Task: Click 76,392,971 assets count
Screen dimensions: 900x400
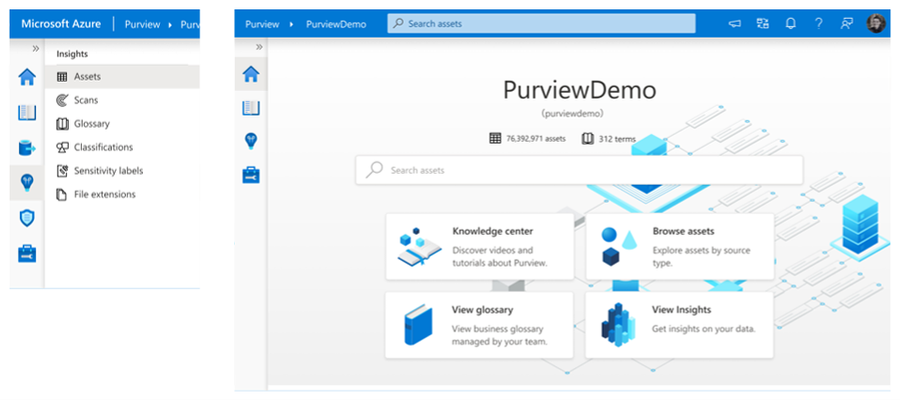Action: (x=527, y=138)
